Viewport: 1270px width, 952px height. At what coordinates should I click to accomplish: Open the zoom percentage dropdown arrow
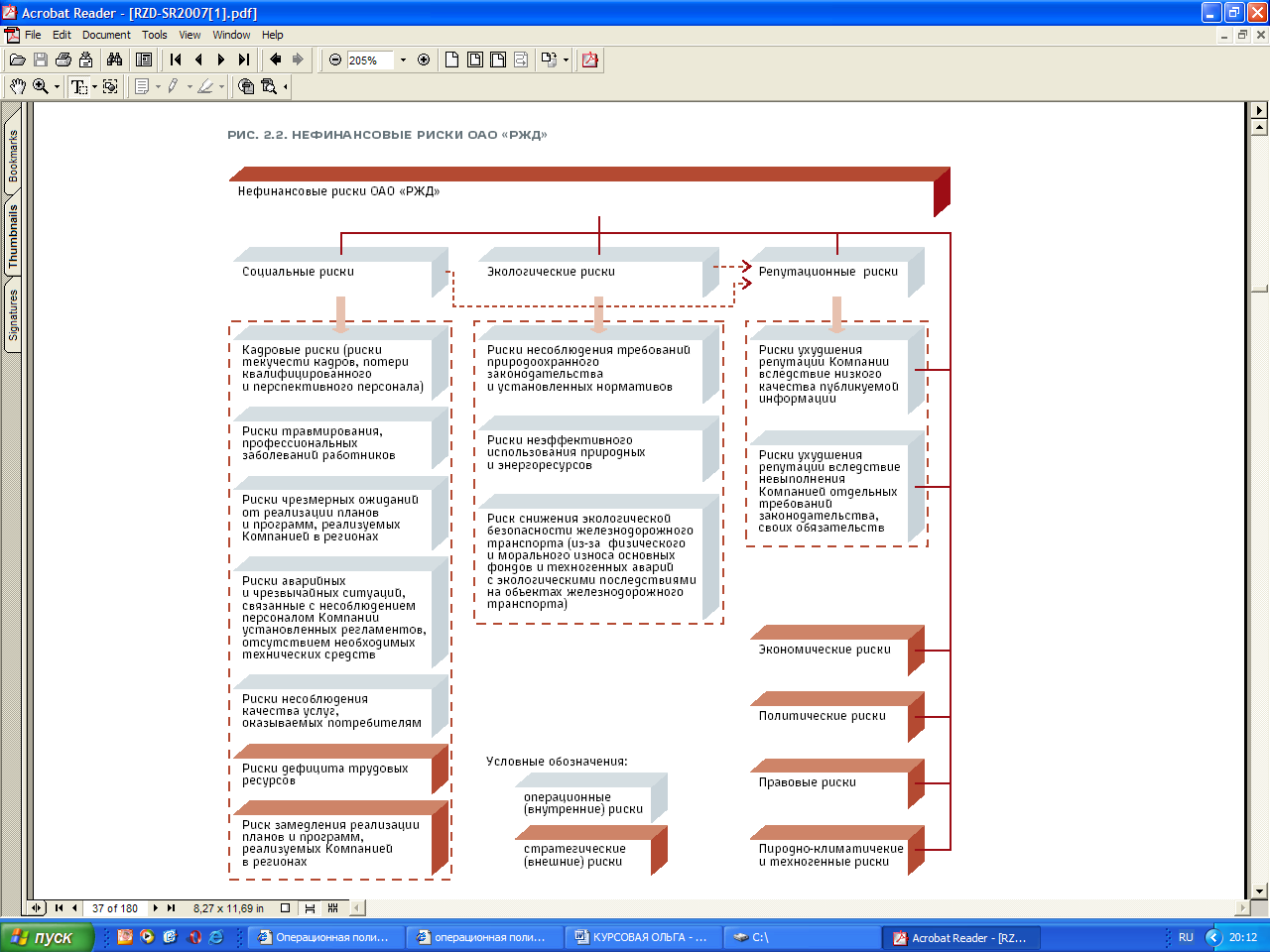point(403,59)
